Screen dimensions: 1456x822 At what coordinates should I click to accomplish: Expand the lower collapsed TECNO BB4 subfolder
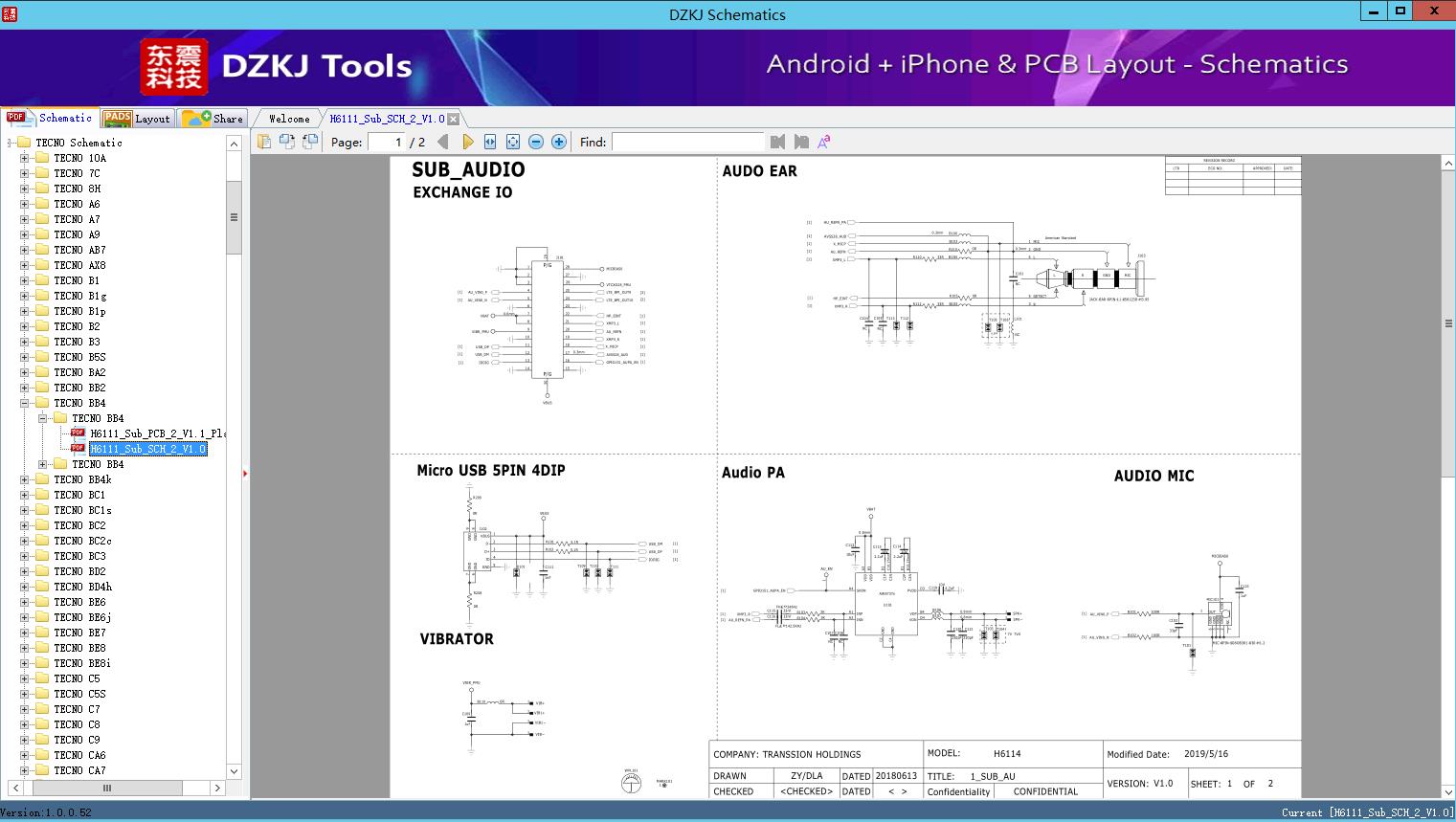(x=43, y=464)
